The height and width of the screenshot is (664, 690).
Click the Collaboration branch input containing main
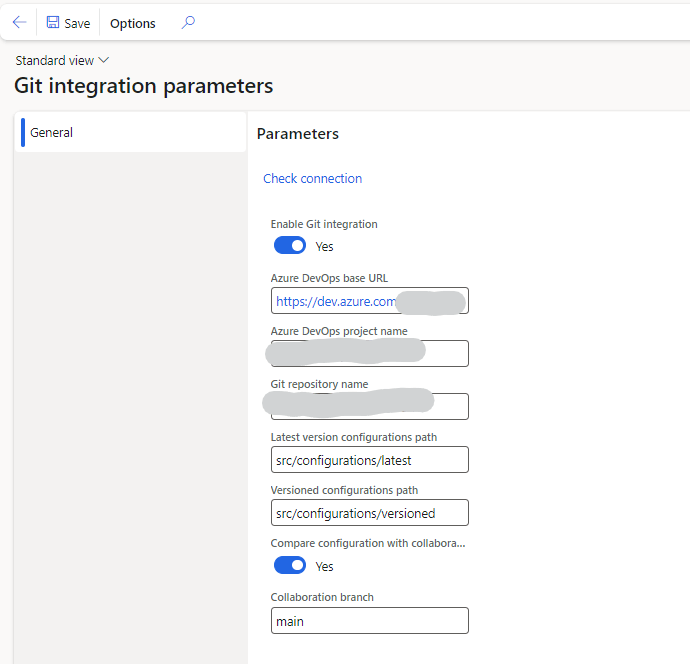[369, 621]
